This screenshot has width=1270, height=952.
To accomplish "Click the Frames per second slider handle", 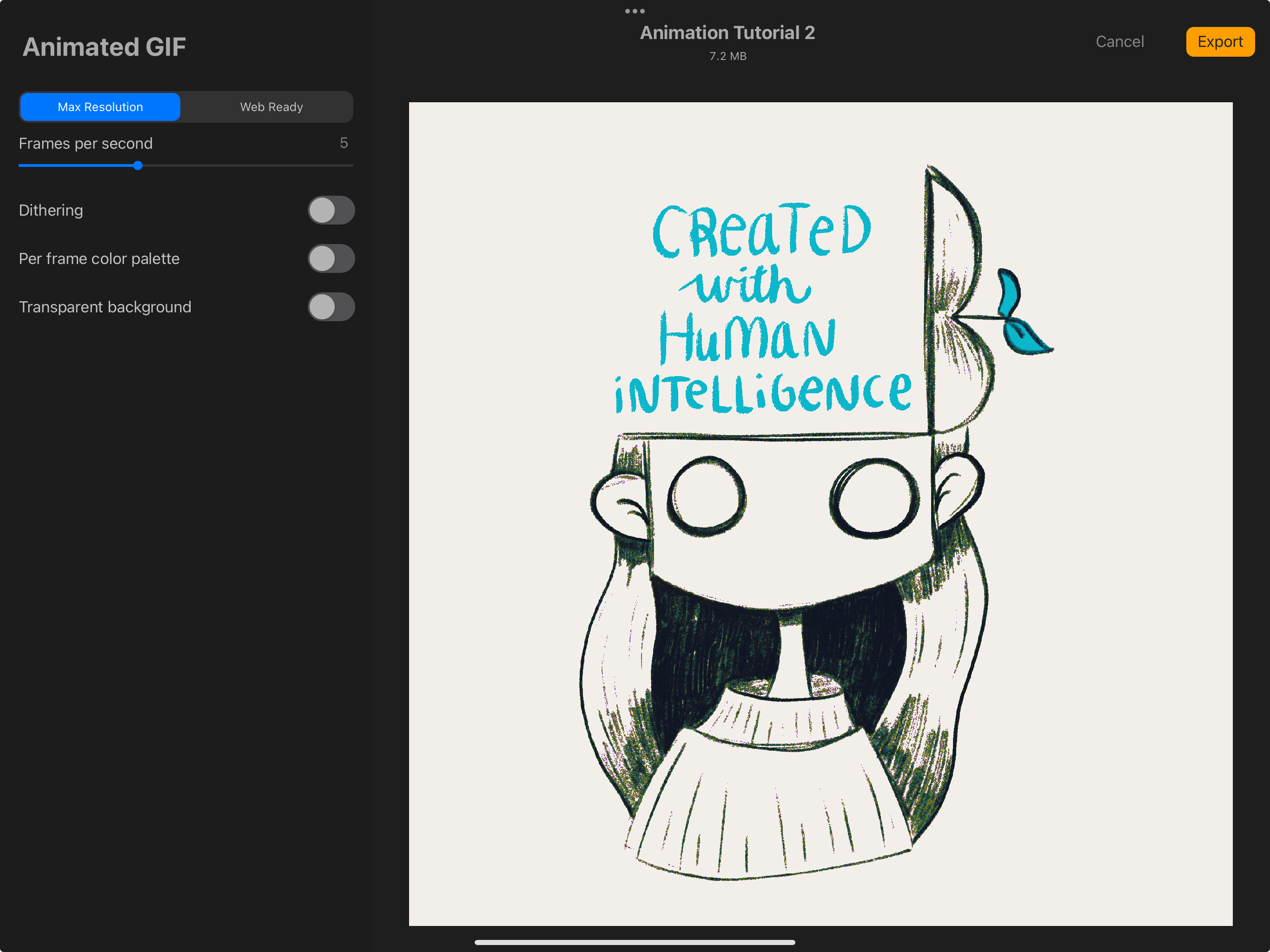I will [138, 165].
